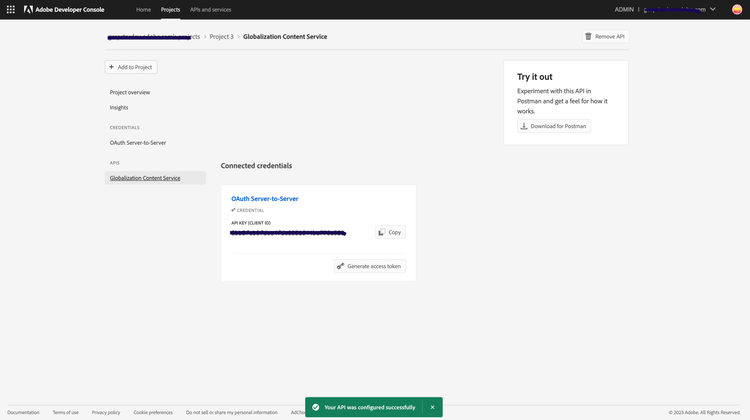750x420 pixels.
Task: Open the user profile avatar
Action: 737,9
